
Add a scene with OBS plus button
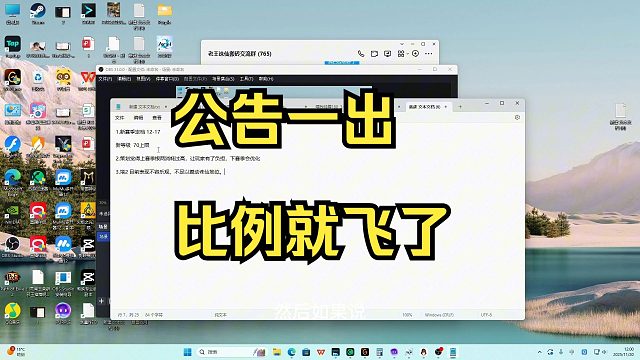point(101,301)
